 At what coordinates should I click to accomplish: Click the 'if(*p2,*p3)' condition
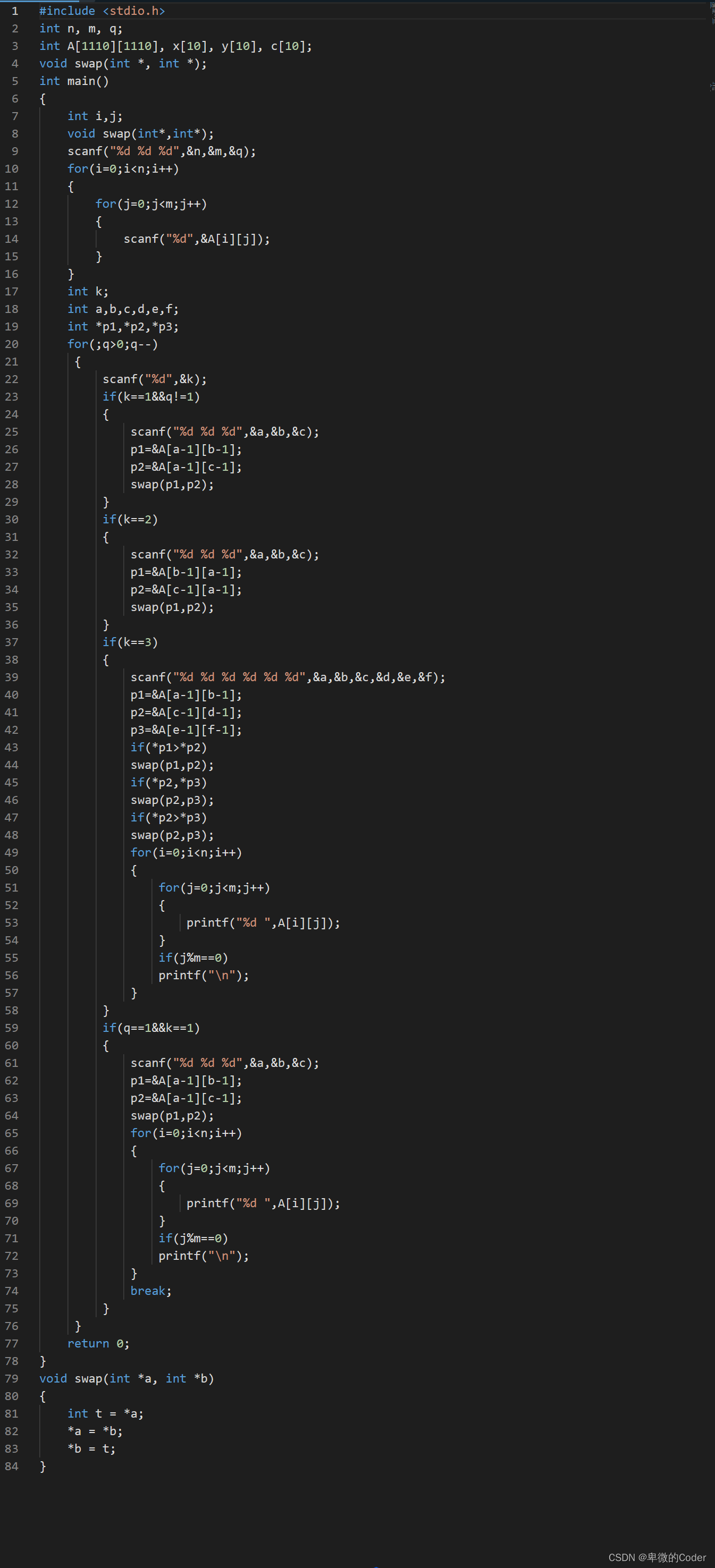click(169, 782)
